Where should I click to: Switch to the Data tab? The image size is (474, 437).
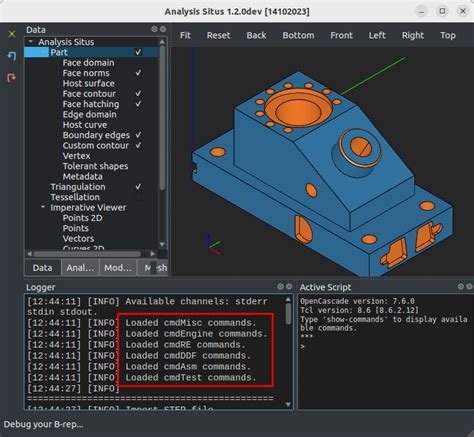point(43,268)
